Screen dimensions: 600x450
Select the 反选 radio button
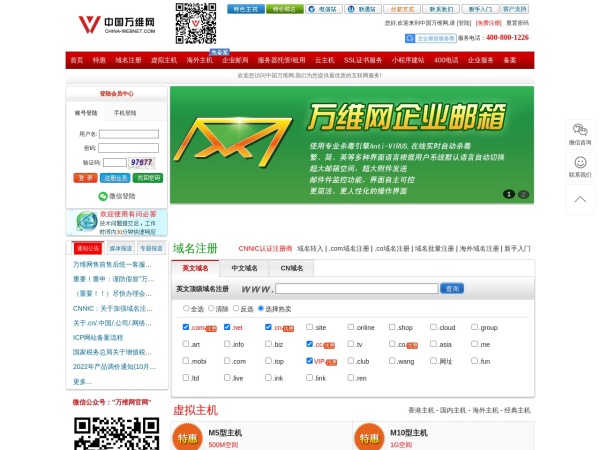(x=236, y=308)
